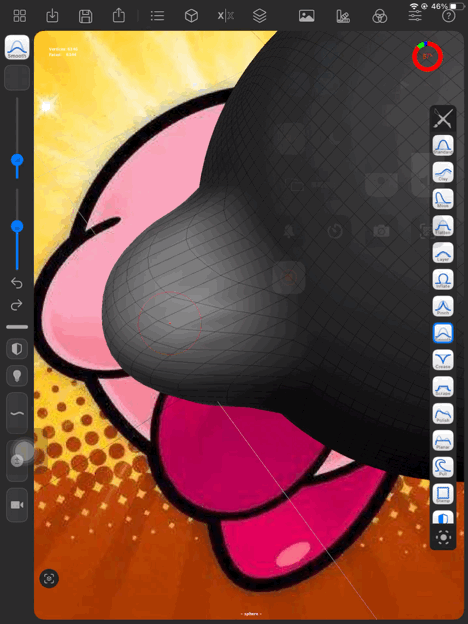Tap the current Smooth tool button

[17, 47]
